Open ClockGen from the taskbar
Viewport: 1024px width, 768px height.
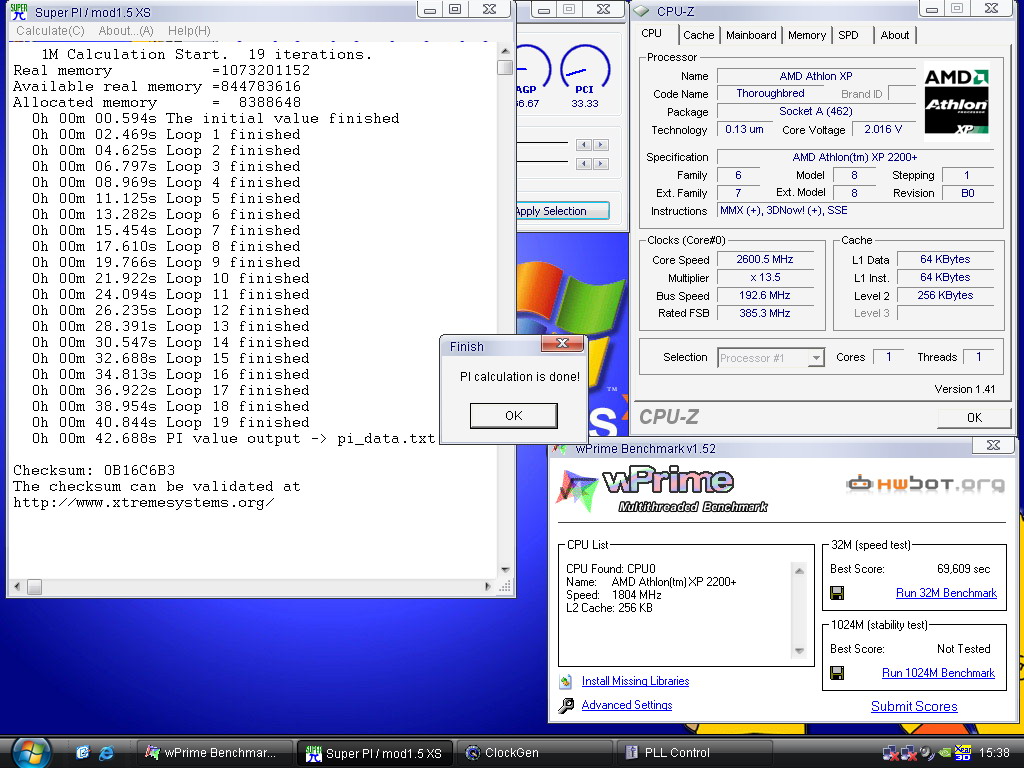(x=534, y=753)
